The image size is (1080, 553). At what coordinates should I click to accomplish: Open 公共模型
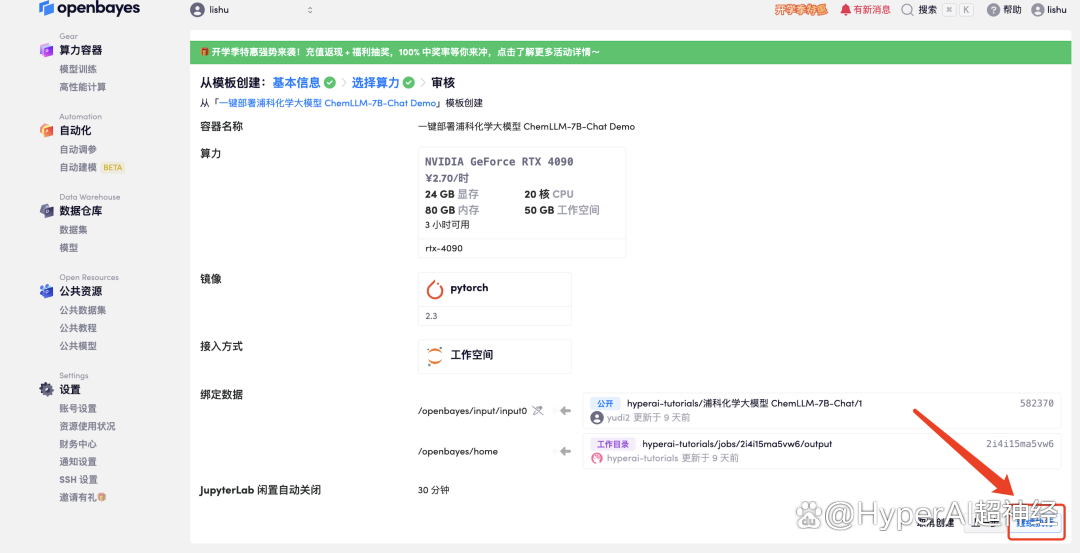point(78,346)
